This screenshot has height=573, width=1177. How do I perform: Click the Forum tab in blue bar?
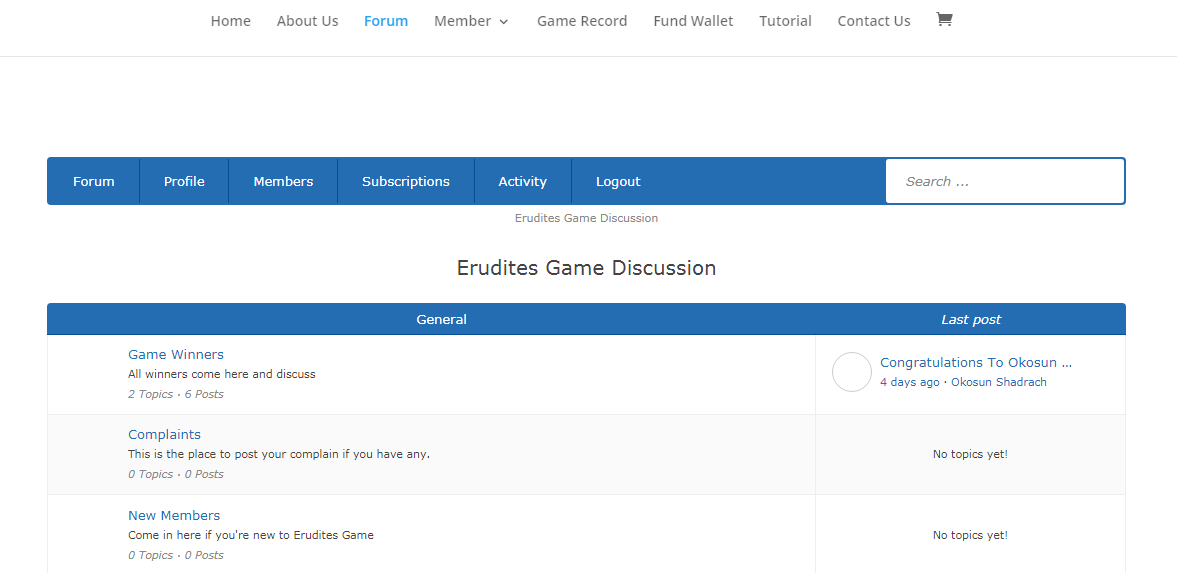pyautogui.click(x=94, y=181)
